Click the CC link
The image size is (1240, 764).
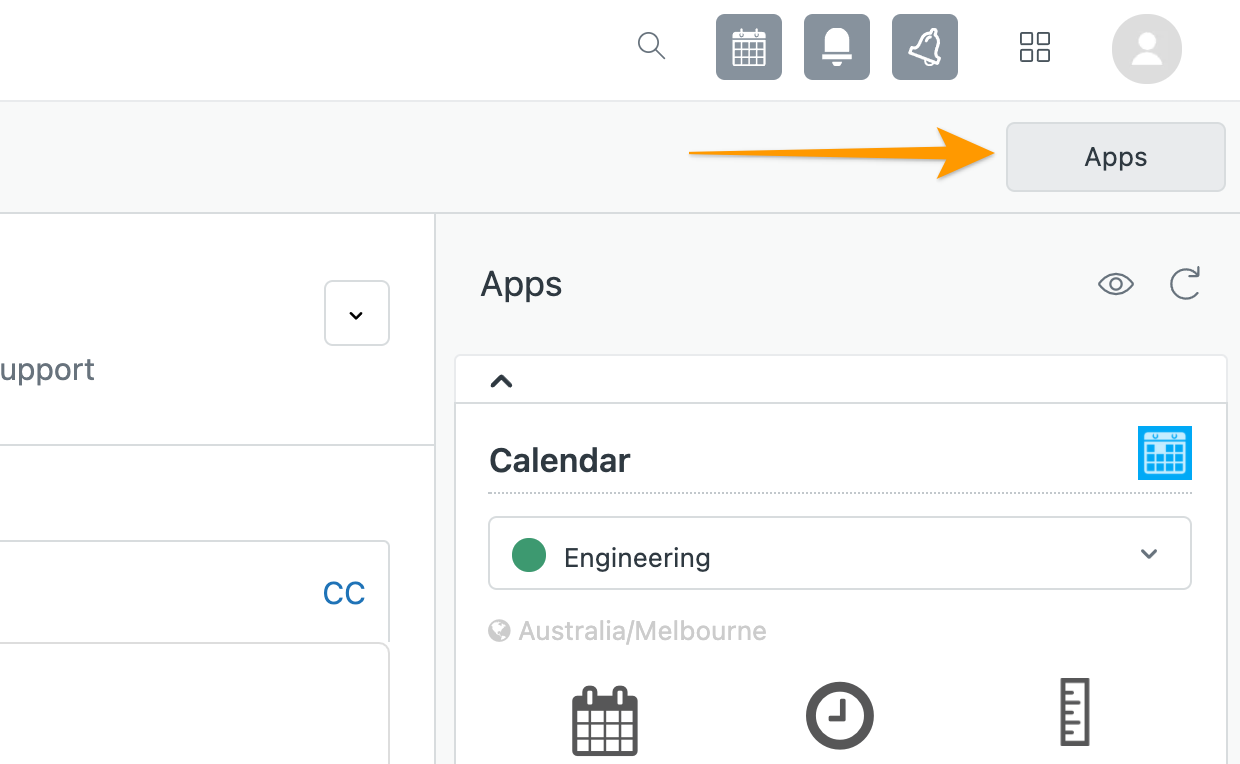tap(344, 593)
